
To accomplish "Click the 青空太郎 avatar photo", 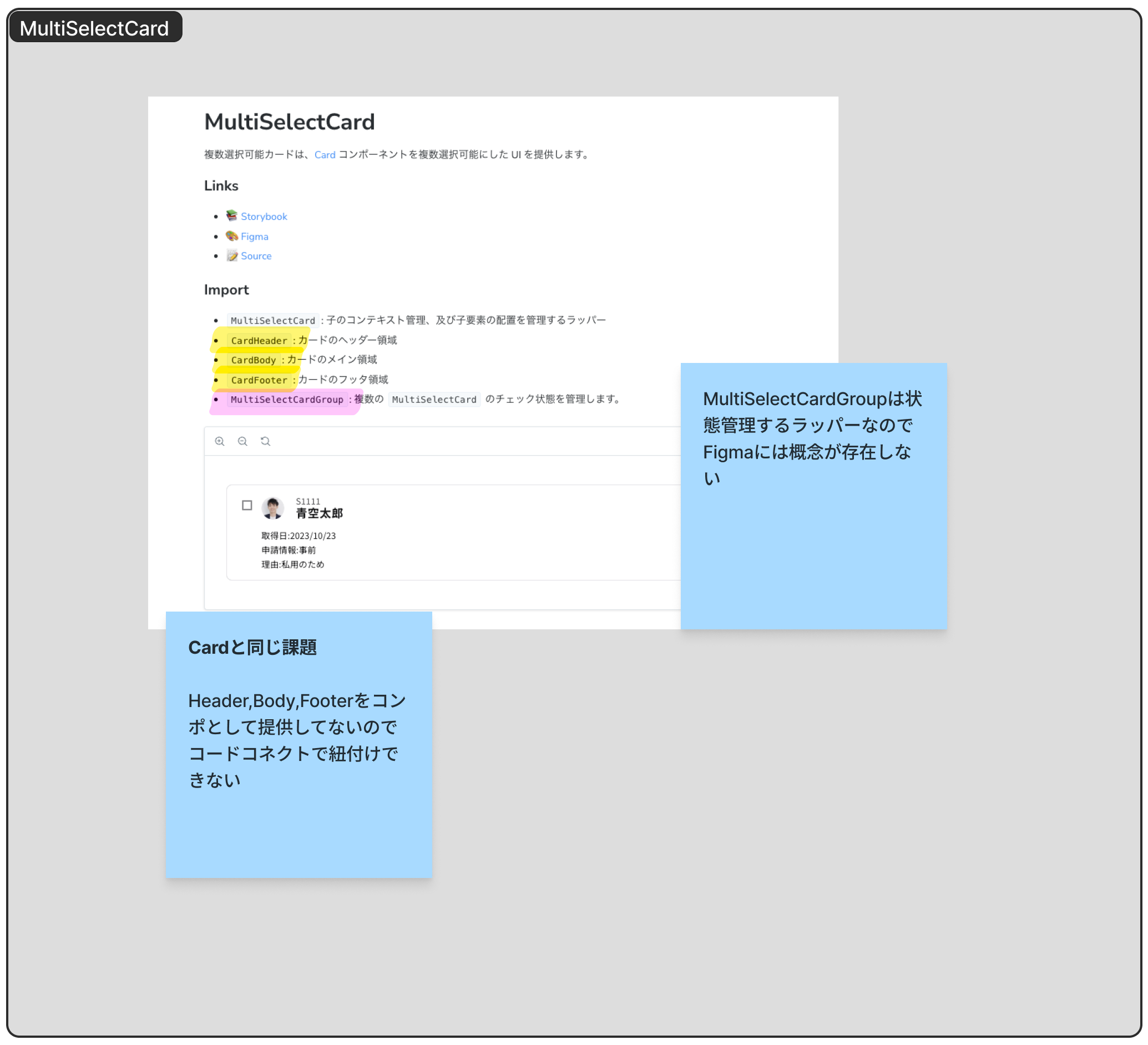I will [x=273, y=508].
